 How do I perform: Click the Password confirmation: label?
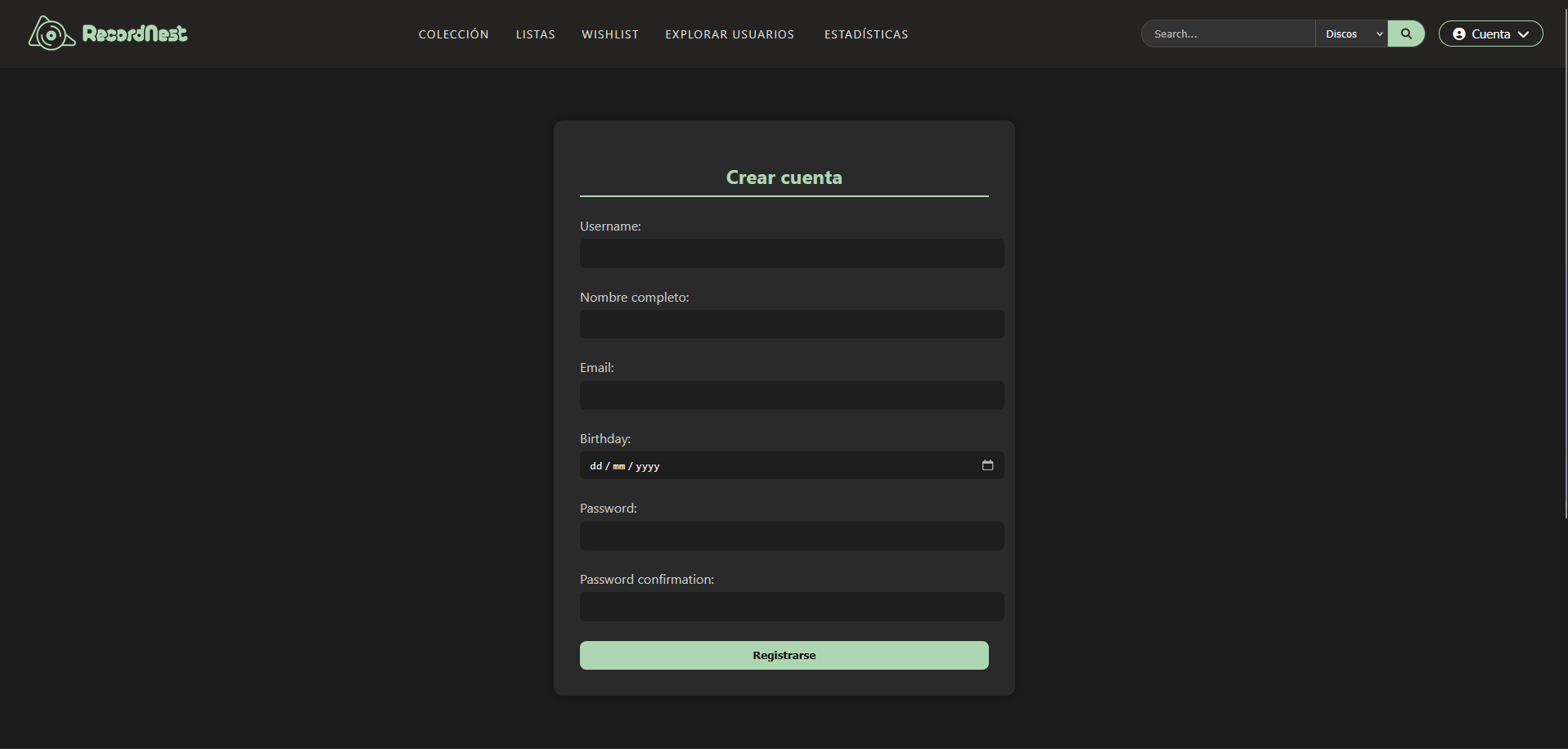646,580
